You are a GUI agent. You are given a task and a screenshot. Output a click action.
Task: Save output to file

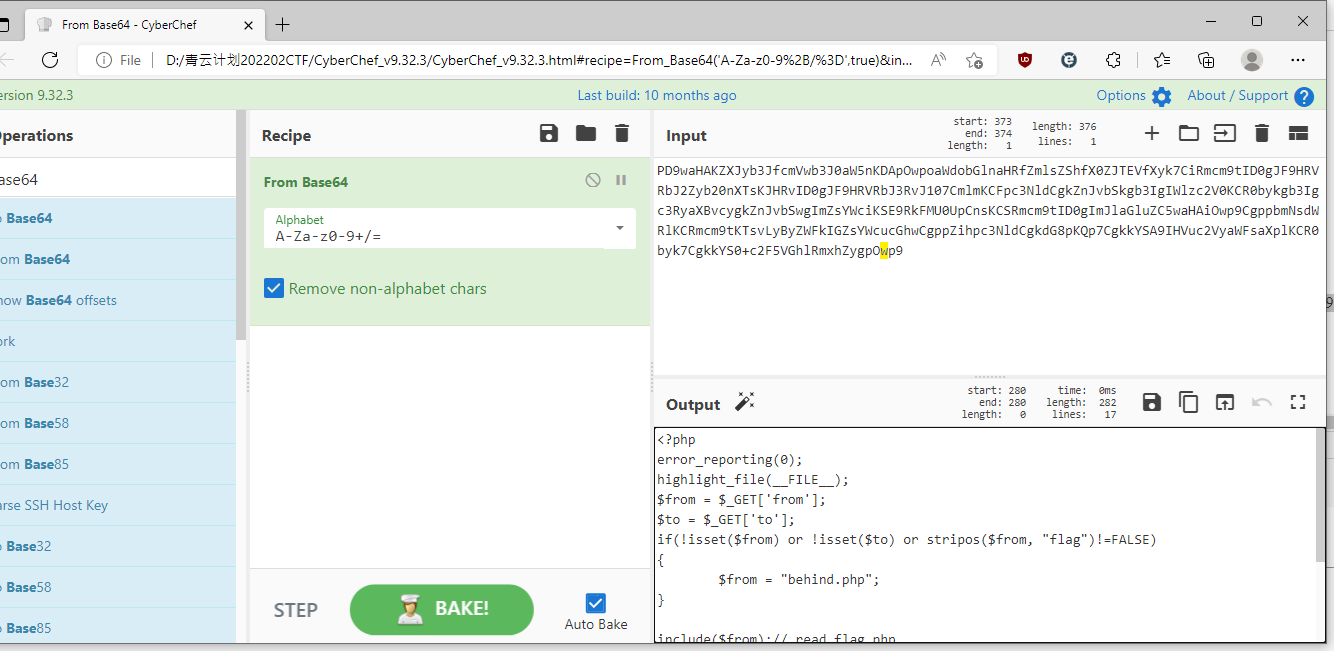pos(1152,402)
